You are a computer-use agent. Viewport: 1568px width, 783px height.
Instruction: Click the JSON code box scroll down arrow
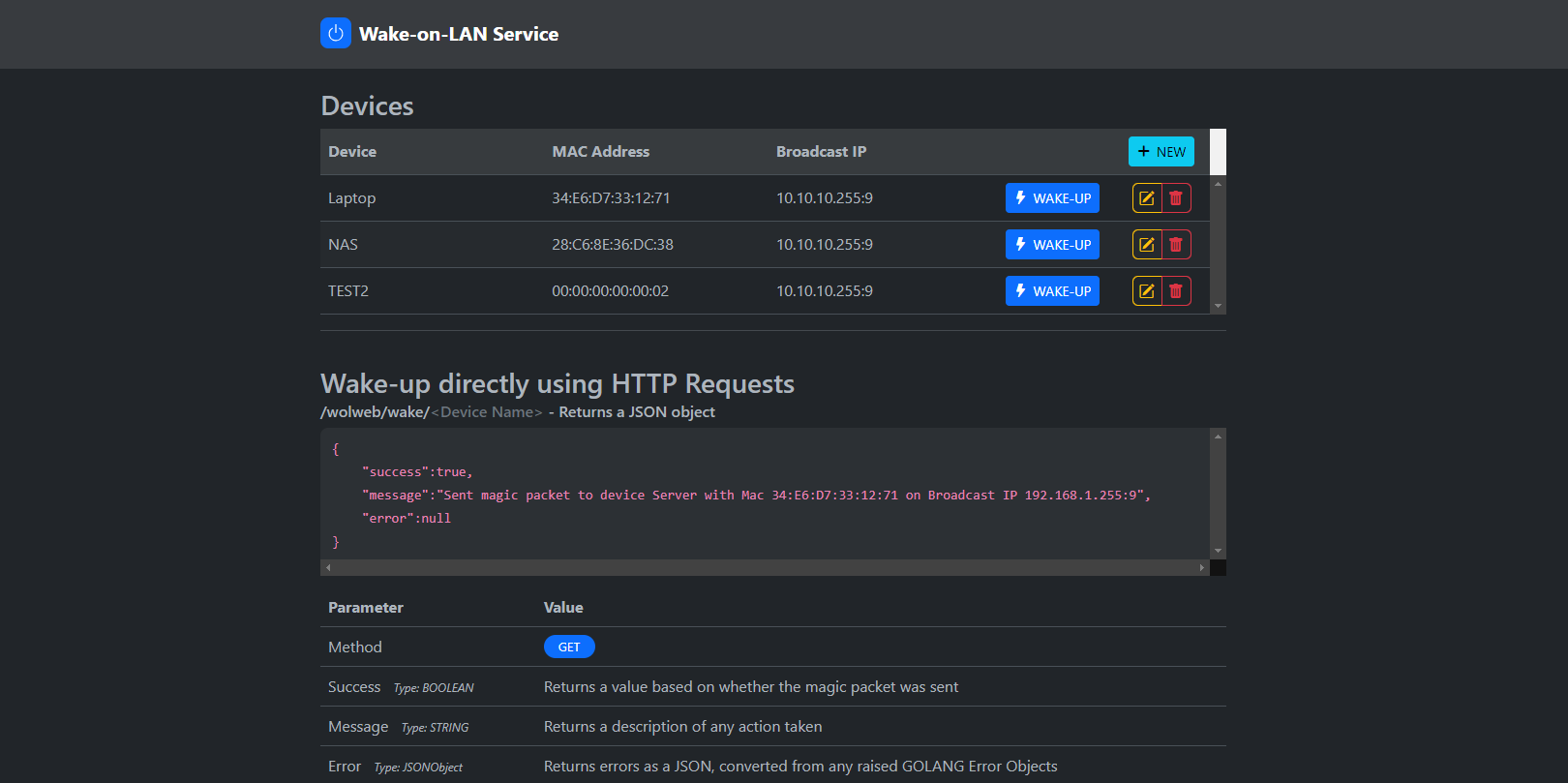tap(1218, 551)
